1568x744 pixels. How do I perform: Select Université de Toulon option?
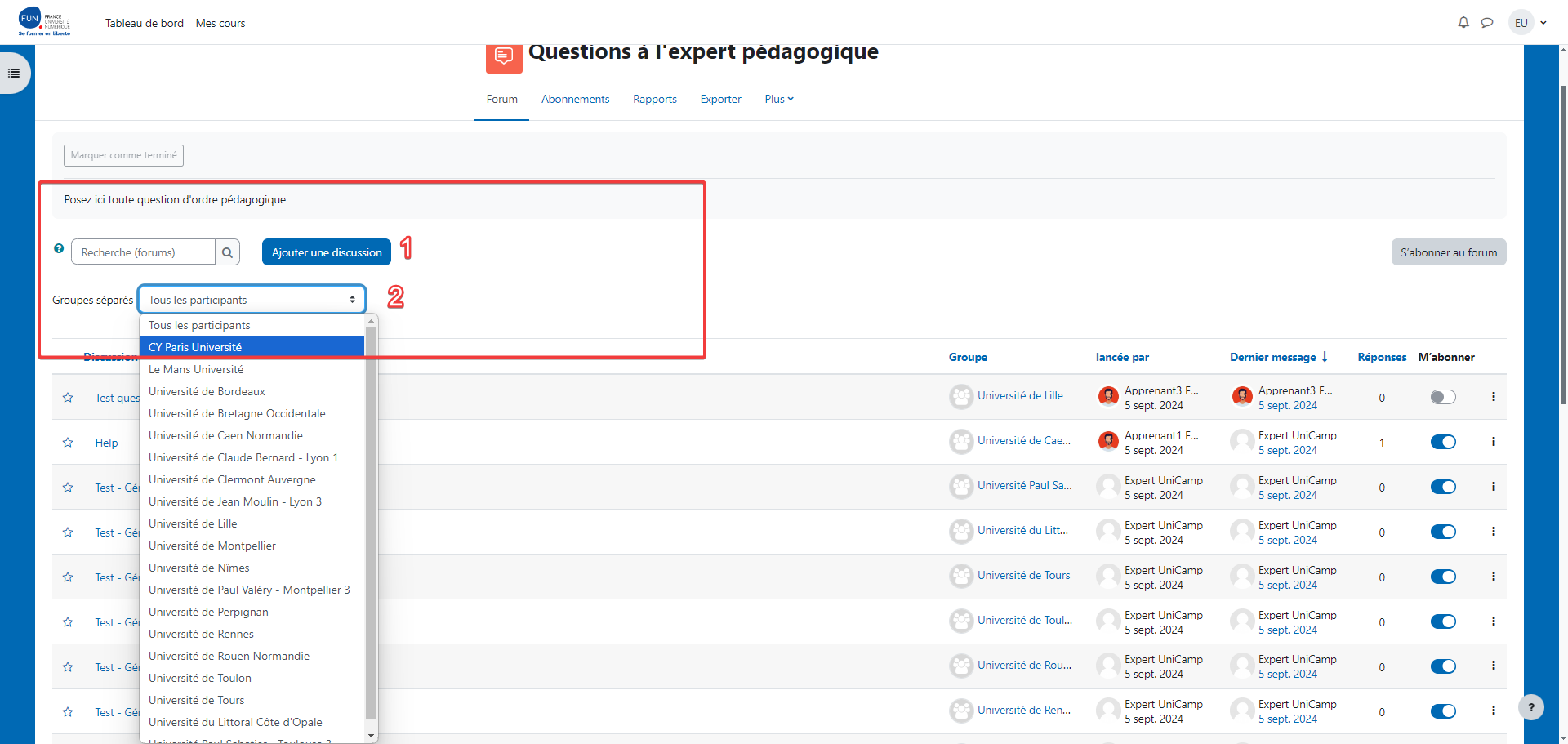pos(252,678)
